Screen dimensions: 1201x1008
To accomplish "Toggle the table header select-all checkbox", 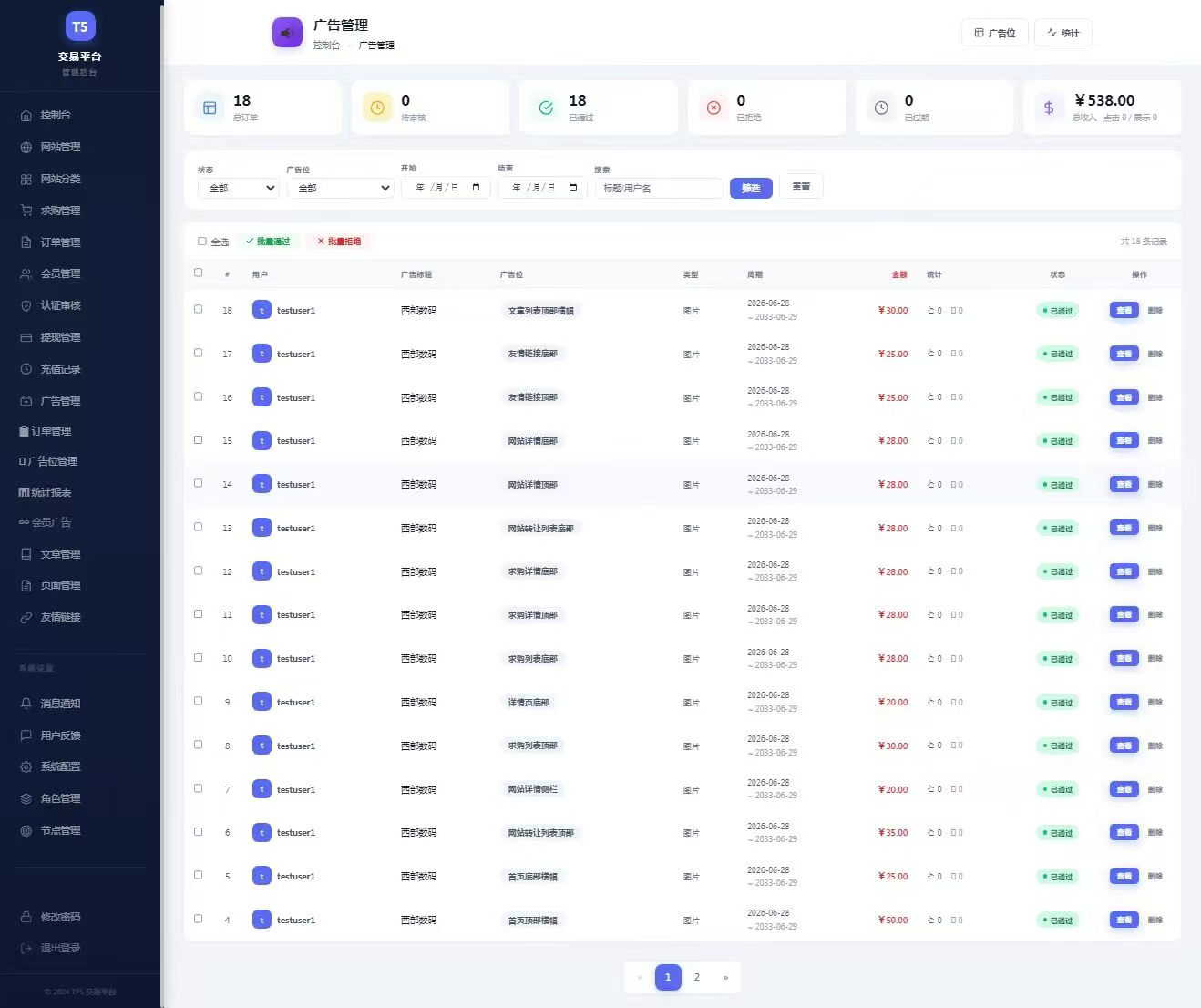I will tap(199, 273).
